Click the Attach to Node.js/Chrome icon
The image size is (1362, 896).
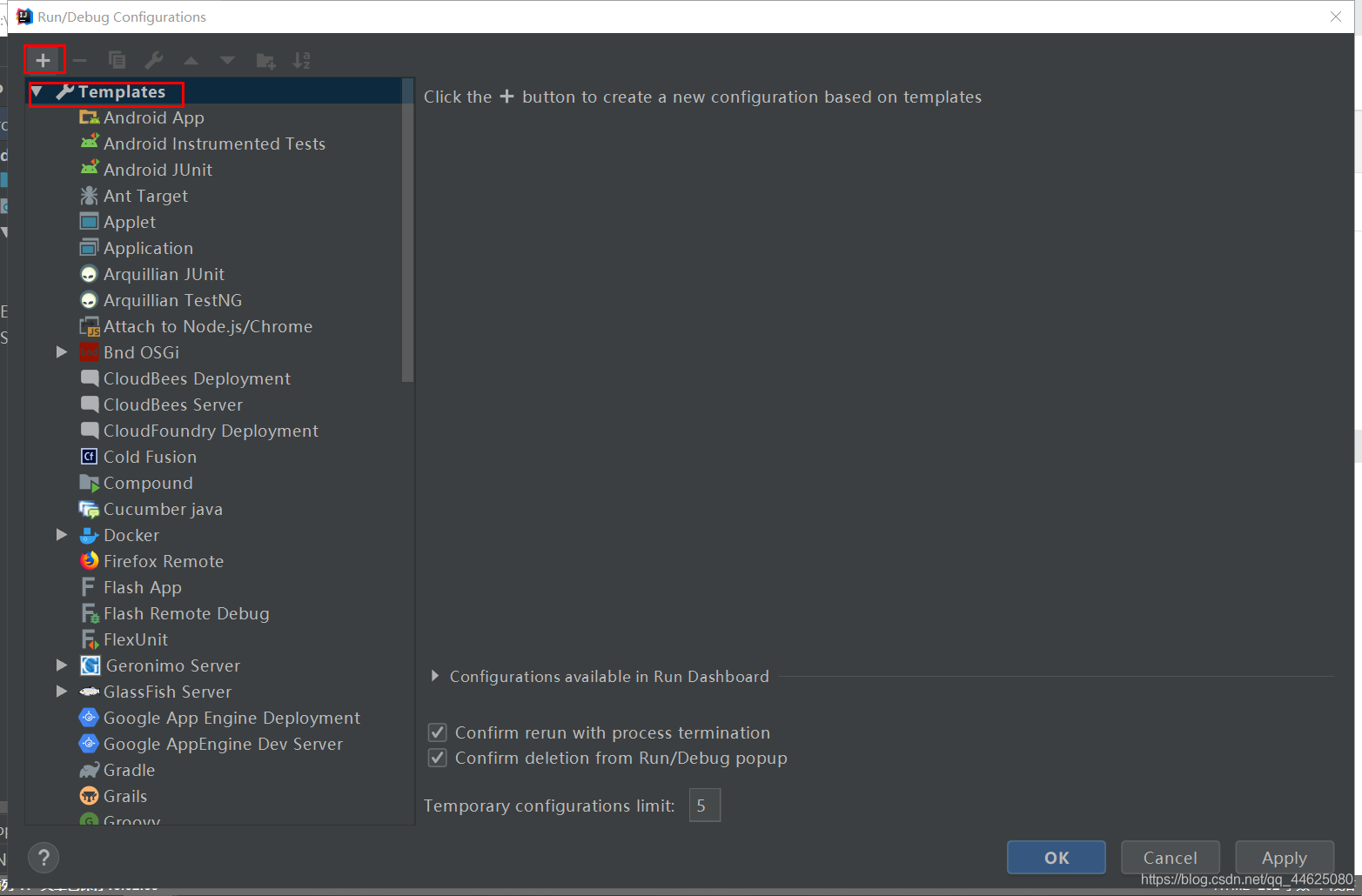[x=90, y=326]
